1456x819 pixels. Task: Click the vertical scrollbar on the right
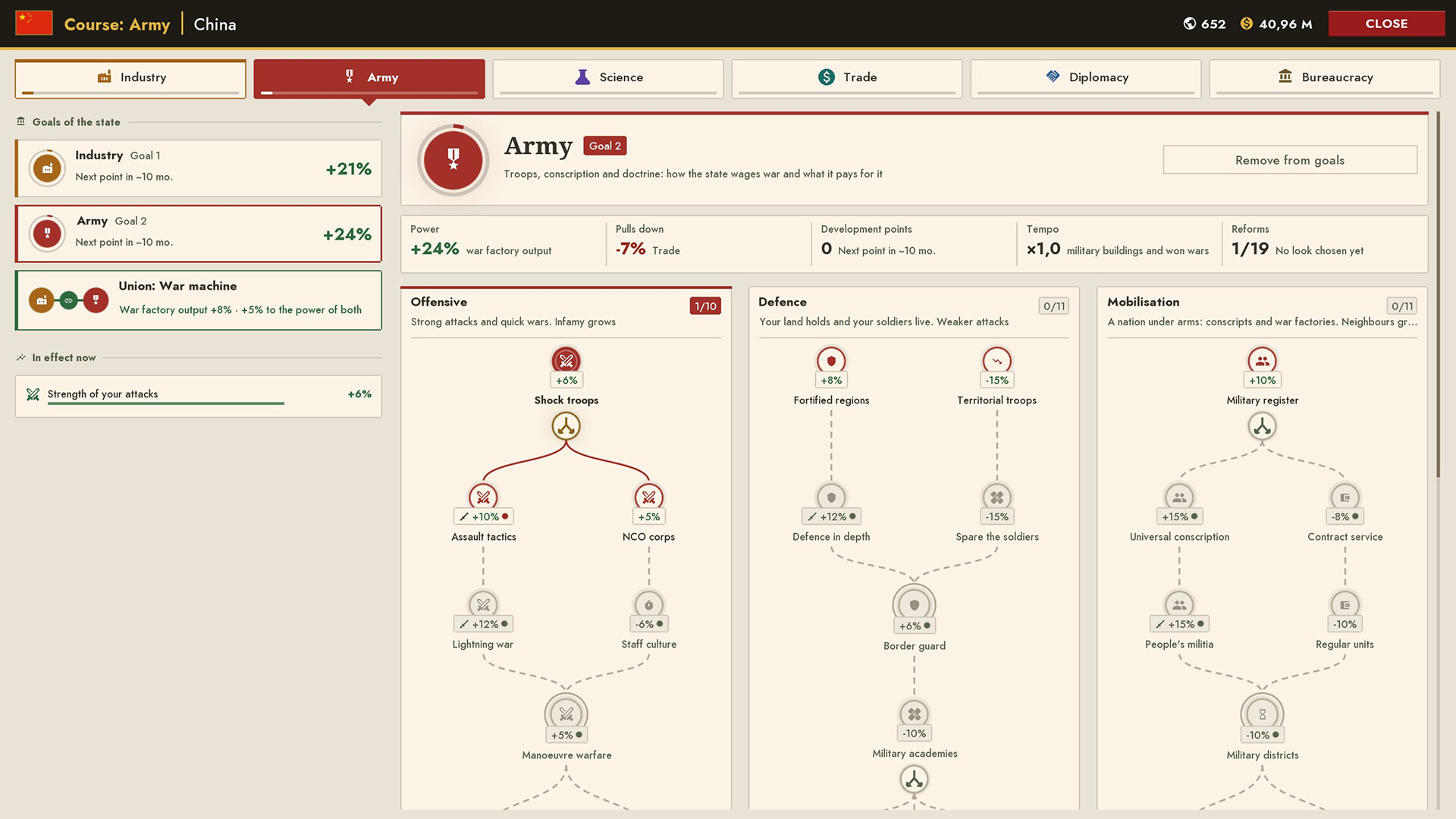tap(1438, 296)
